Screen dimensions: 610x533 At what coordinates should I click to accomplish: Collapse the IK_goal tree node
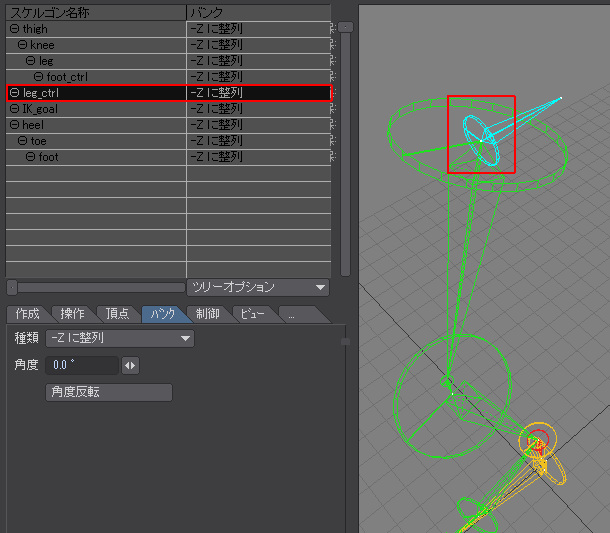(x=14, y=109)
